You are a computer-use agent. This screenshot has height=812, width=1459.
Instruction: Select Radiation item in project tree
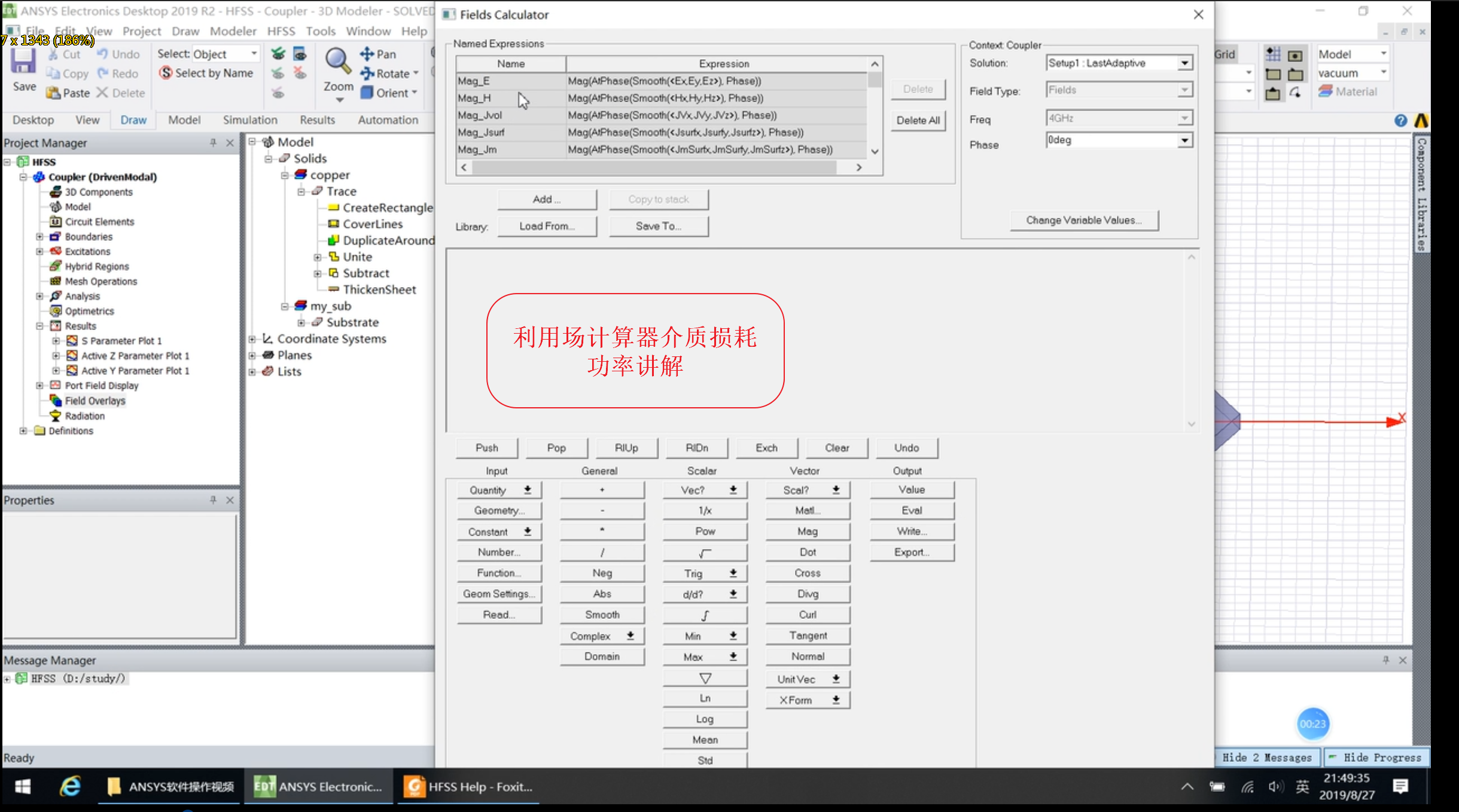[84, 416]
